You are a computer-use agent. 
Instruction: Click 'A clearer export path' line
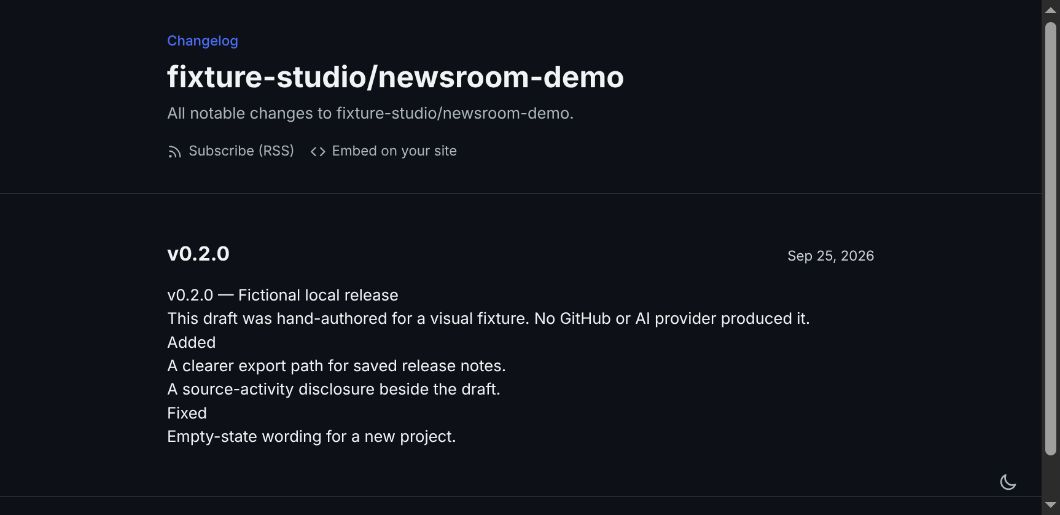pyautogui.click(x=336, y=366)
